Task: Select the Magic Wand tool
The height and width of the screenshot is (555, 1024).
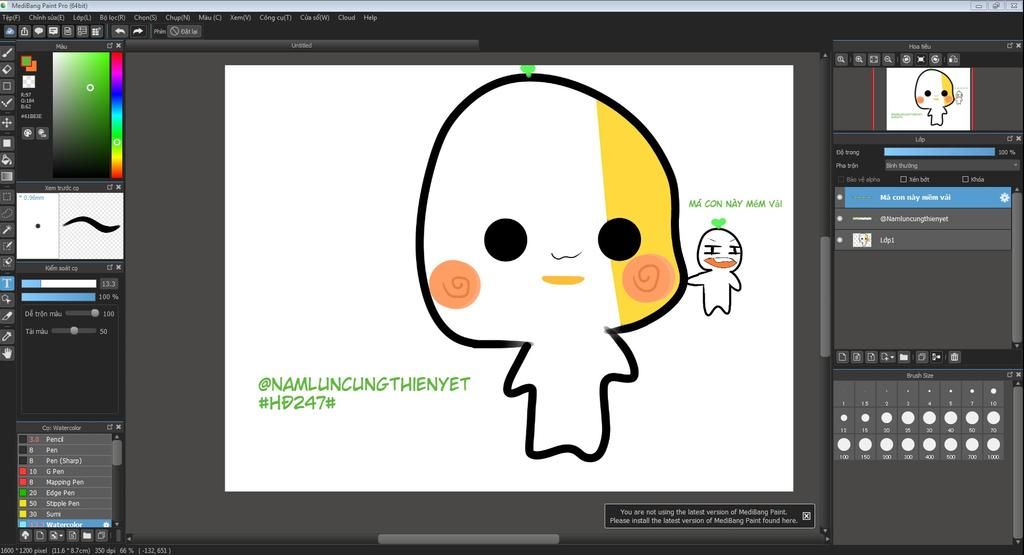Action: coord(7,230)
